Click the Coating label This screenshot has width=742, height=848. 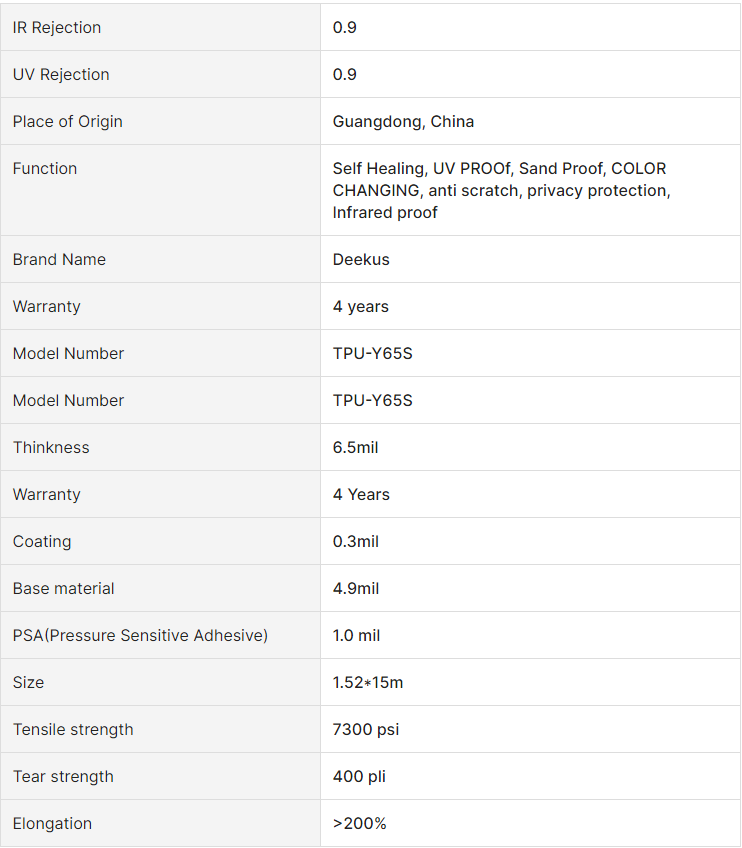42,542
